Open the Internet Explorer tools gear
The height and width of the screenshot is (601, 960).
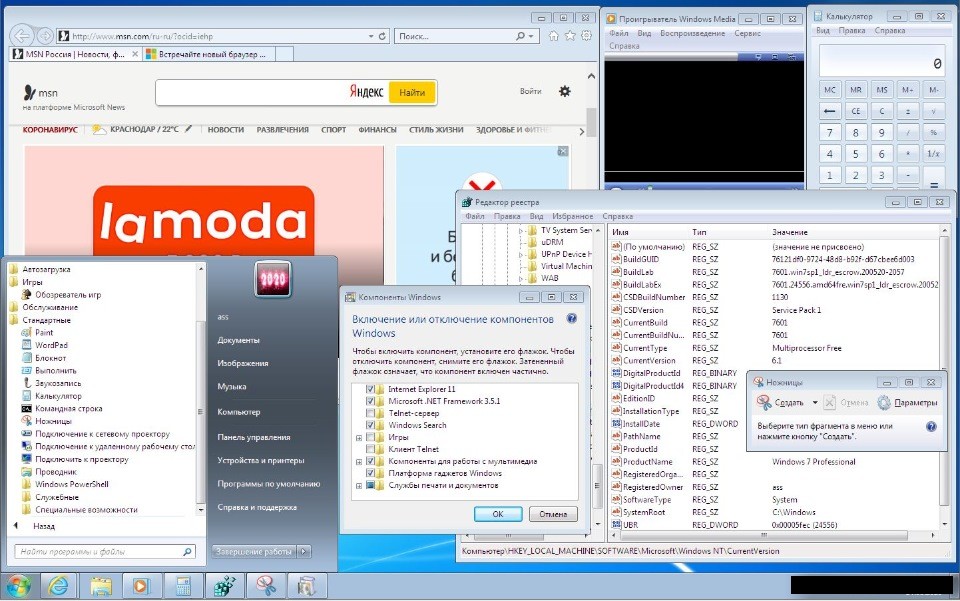(x=587, y=36)
